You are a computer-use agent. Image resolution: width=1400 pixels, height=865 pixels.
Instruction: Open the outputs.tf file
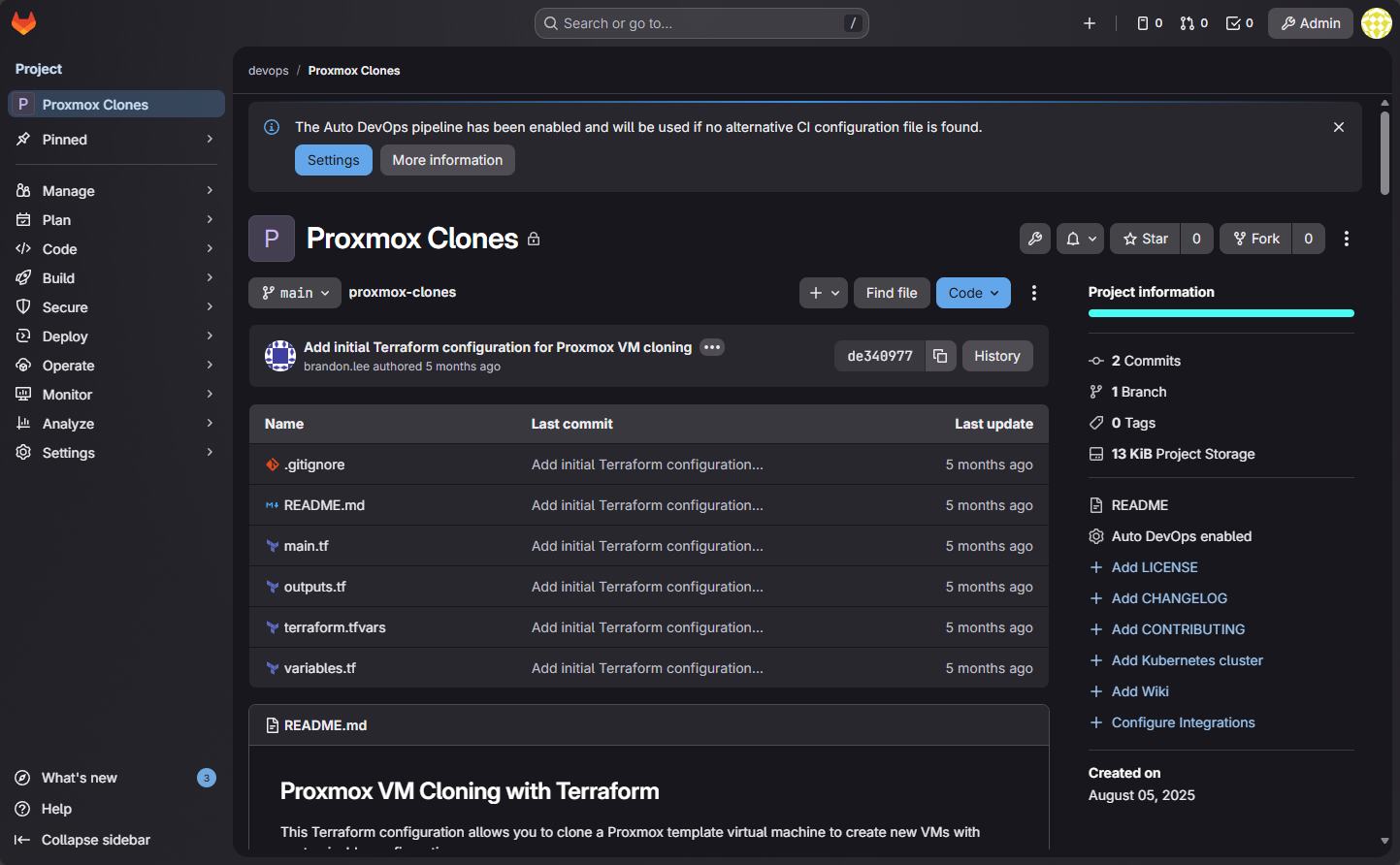point(315,587)
